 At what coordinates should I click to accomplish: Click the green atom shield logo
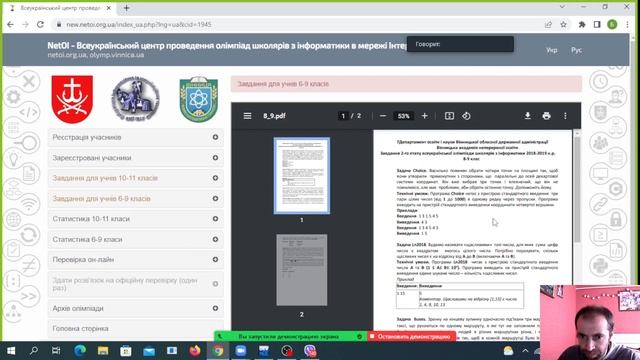coord(199,99)
